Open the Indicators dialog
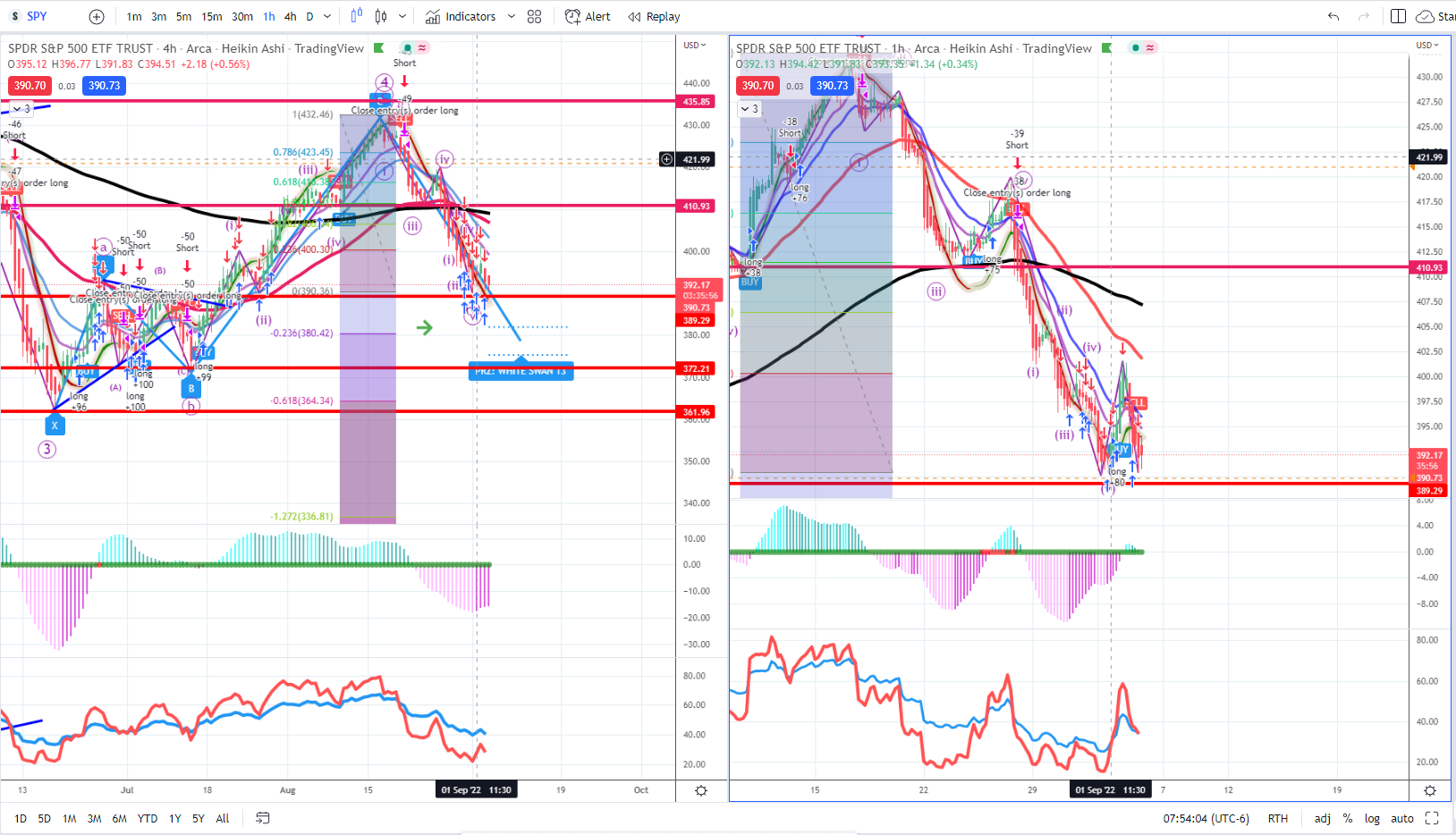This screenshot has width=1456, height=835. [461, 16]
